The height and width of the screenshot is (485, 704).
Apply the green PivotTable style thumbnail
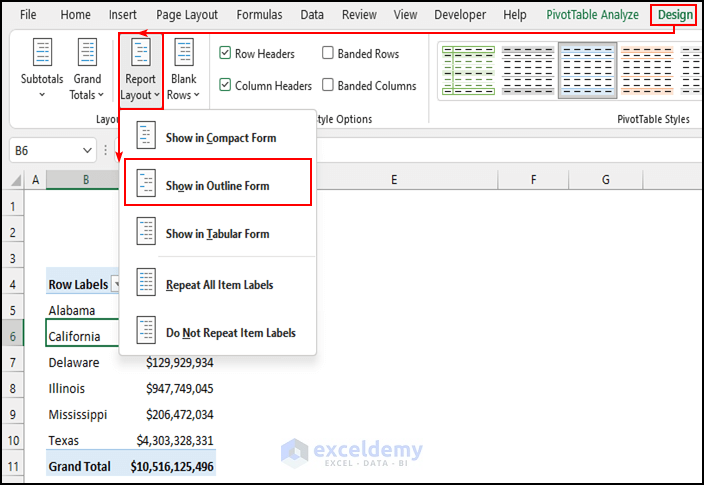click(468, 71)
